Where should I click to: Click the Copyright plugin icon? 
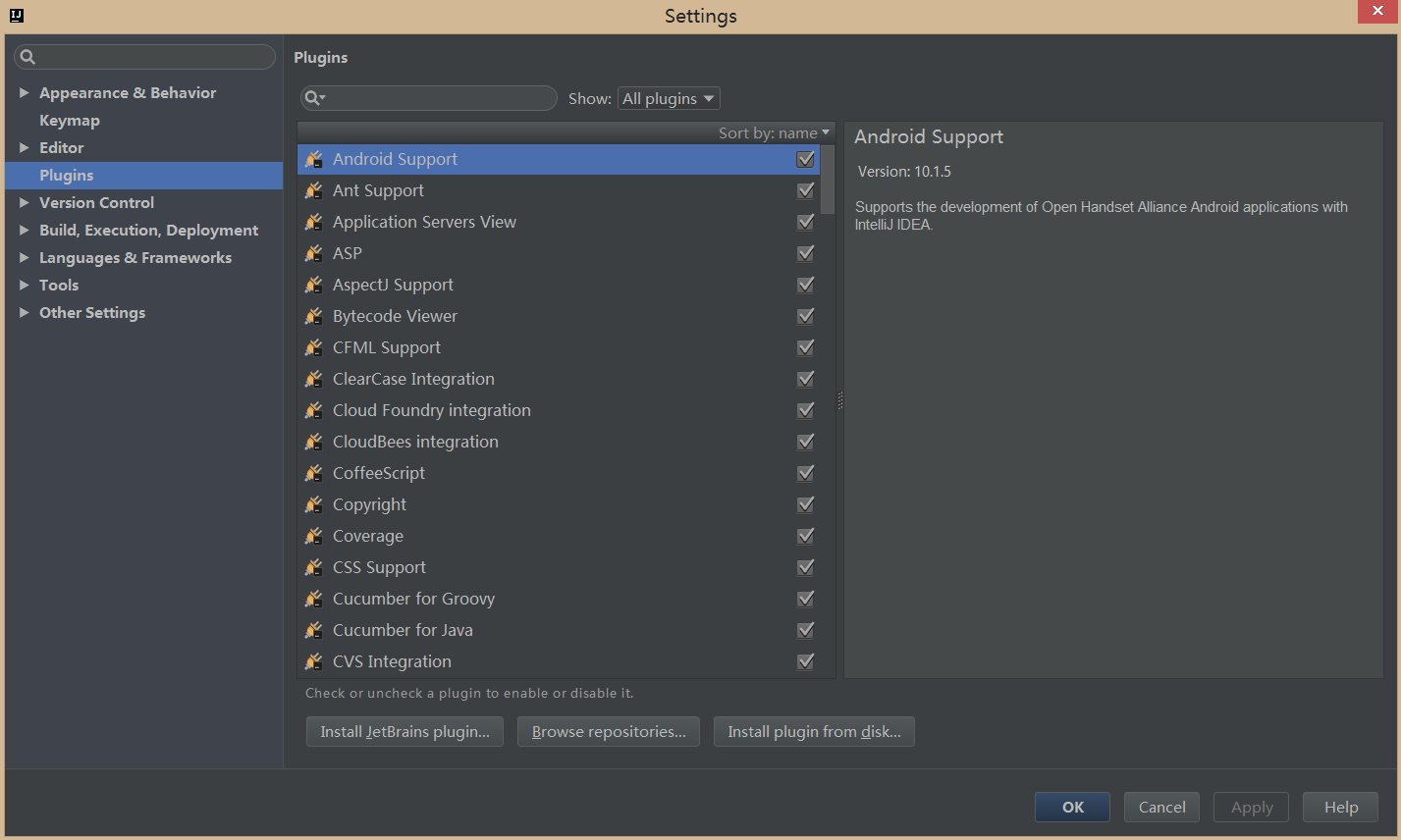click(314, 504)
